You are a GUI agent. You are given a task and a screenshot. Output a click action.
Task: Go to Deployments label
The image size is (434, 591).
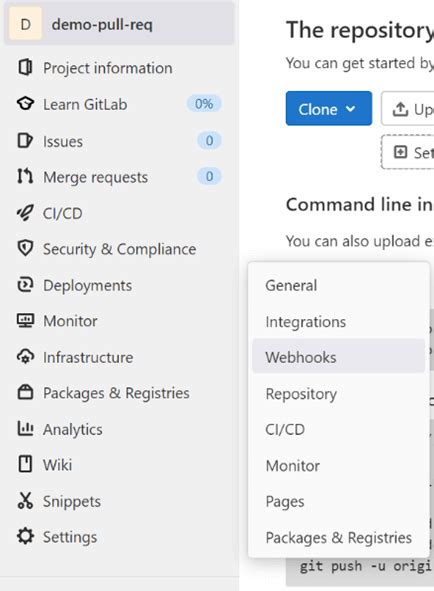87,286
